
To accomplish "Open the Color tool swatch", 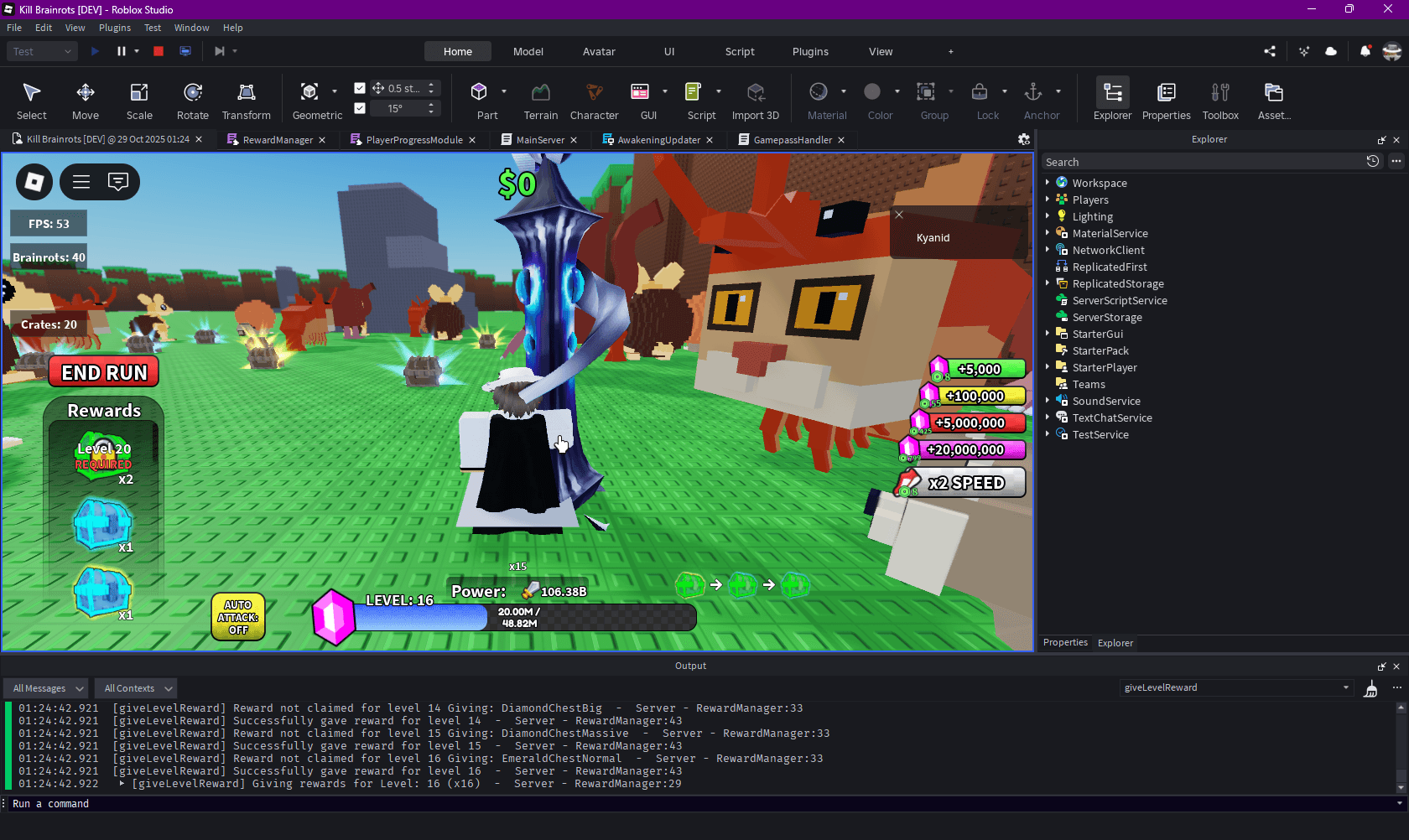I will click(872, 100).
